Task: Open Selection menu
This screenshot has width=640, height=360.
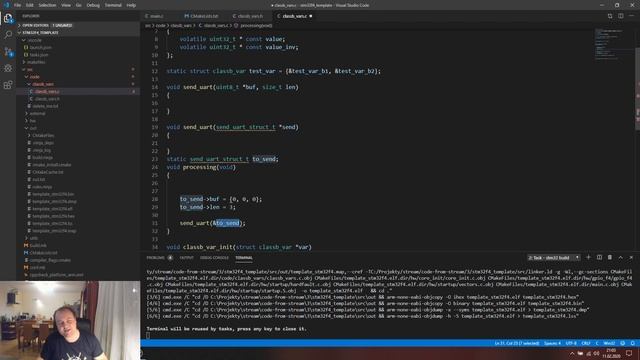Action: [x=47, y=5]
